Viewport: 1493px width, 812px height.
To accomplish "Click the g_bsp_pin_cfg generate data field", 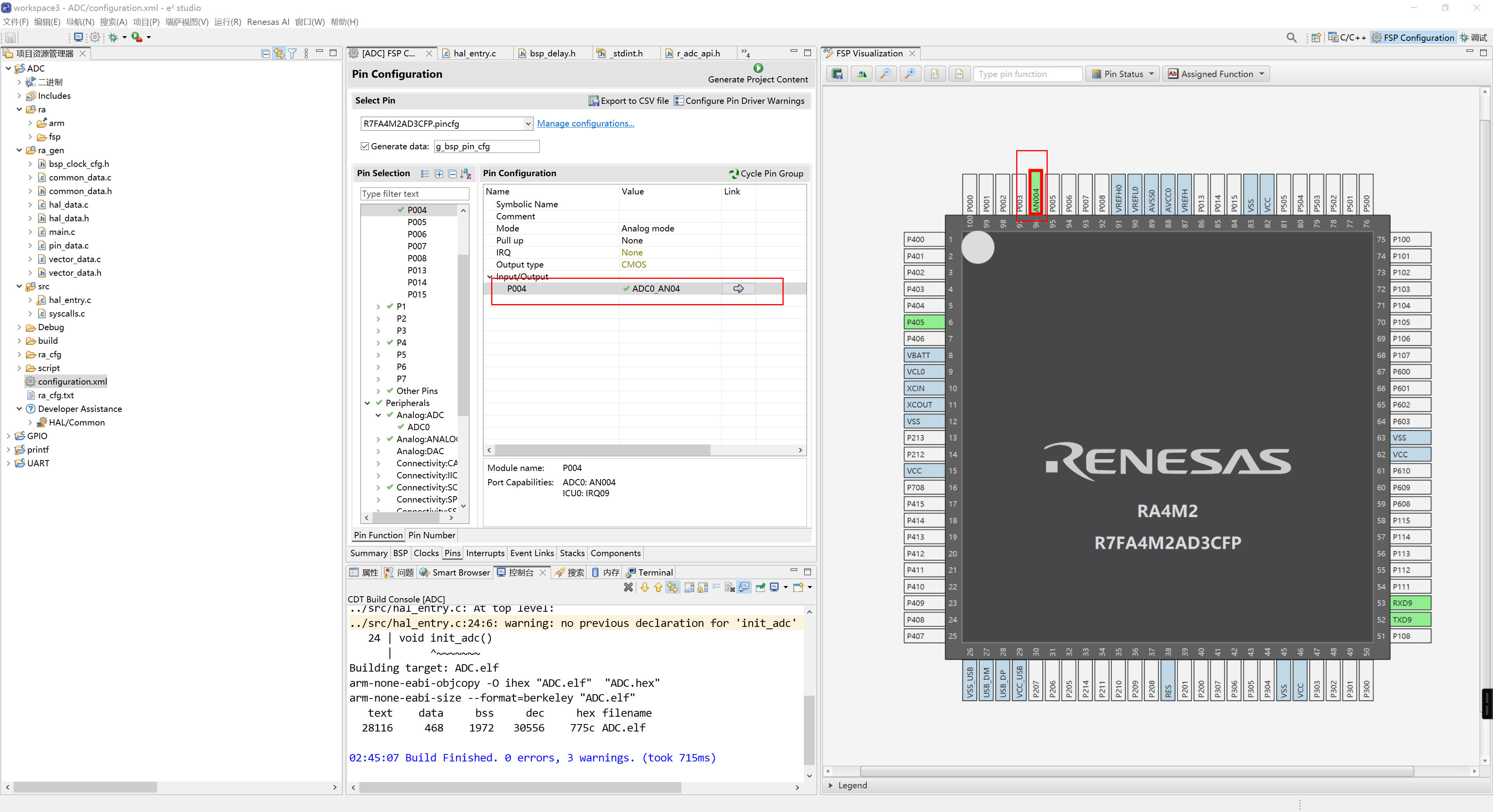I will [x=486, y=147].
